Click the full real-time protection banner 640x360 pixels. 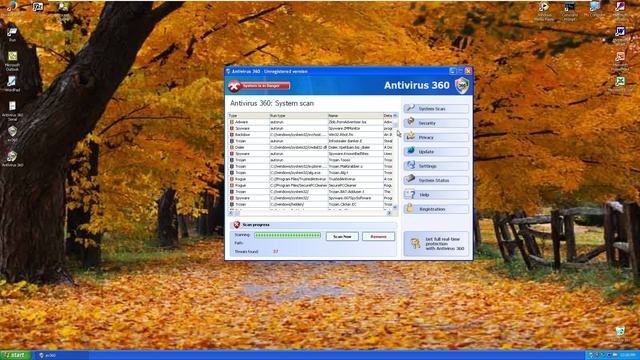(x=436, y=244)
